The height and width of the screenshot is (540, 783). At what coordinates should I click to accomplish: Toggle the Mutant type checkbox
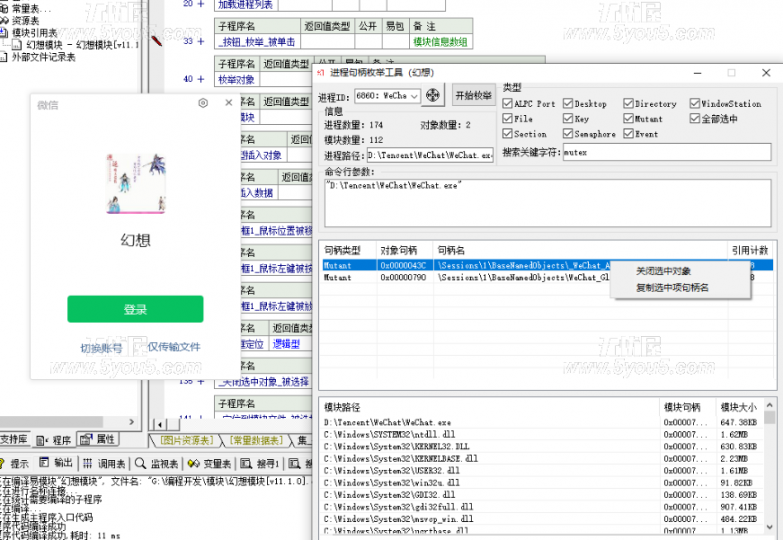click(x=628, y=118)
